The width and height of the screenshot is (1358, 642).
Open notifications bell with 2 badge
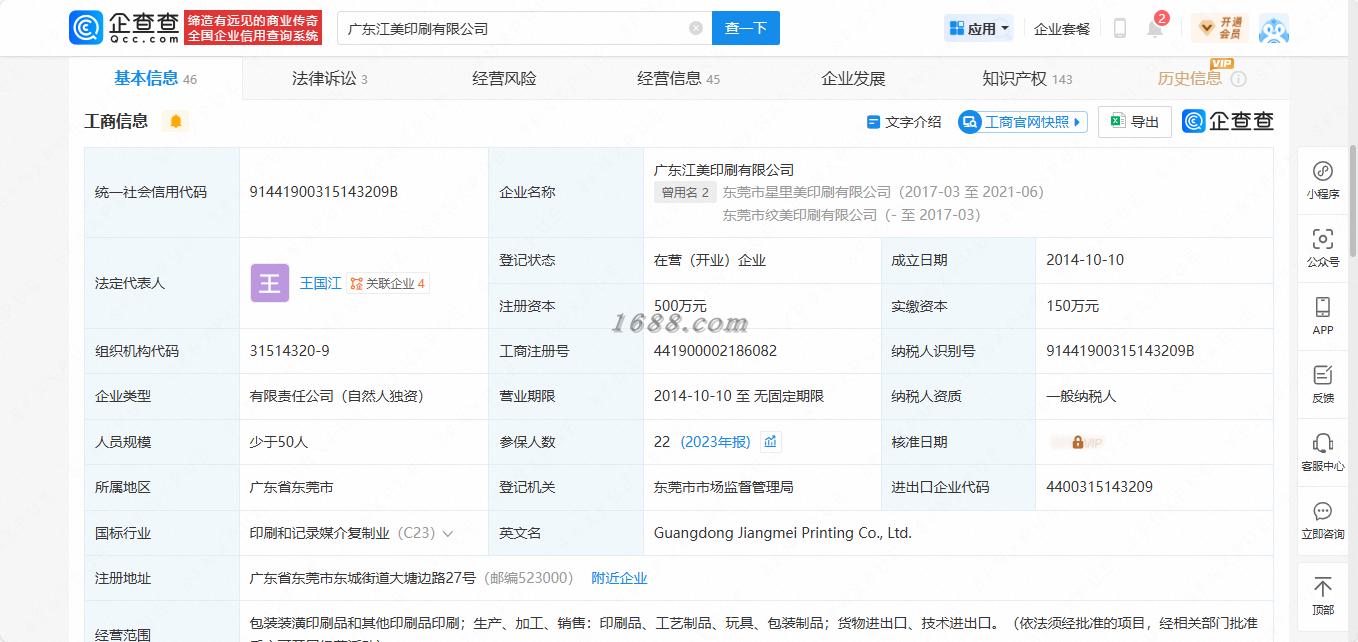click(x=1155, y=26)
